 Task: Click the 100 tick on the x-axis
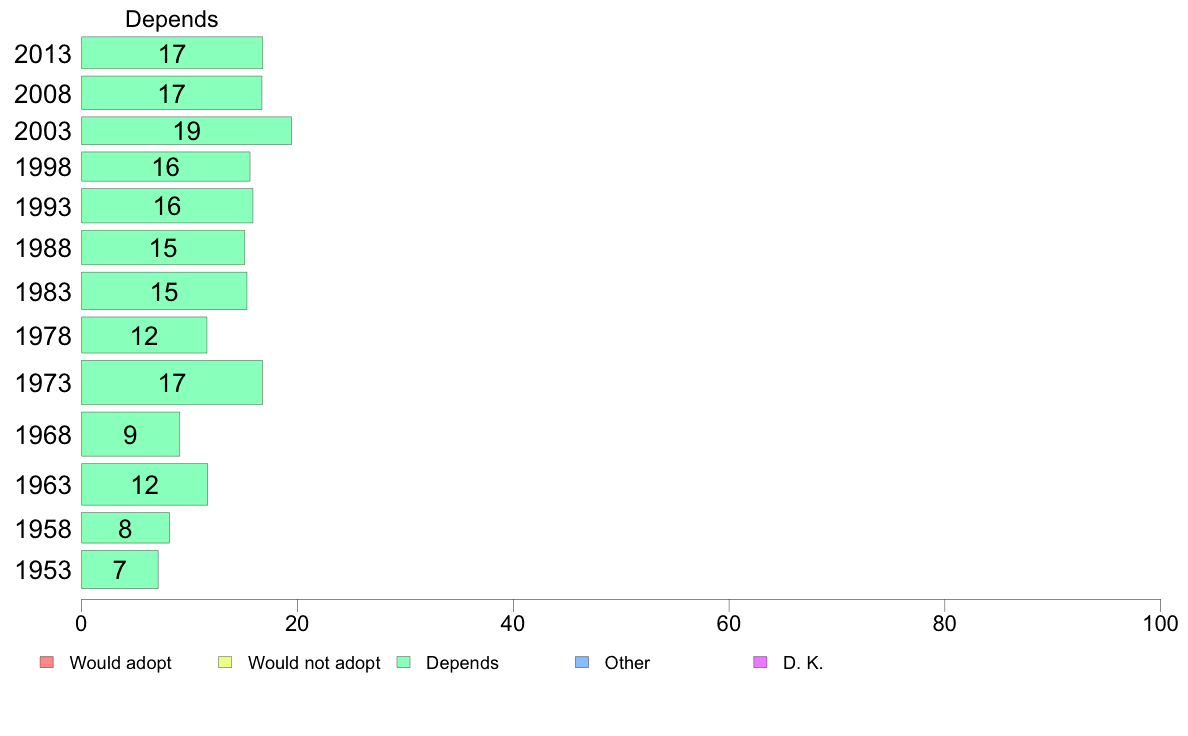1160,623
